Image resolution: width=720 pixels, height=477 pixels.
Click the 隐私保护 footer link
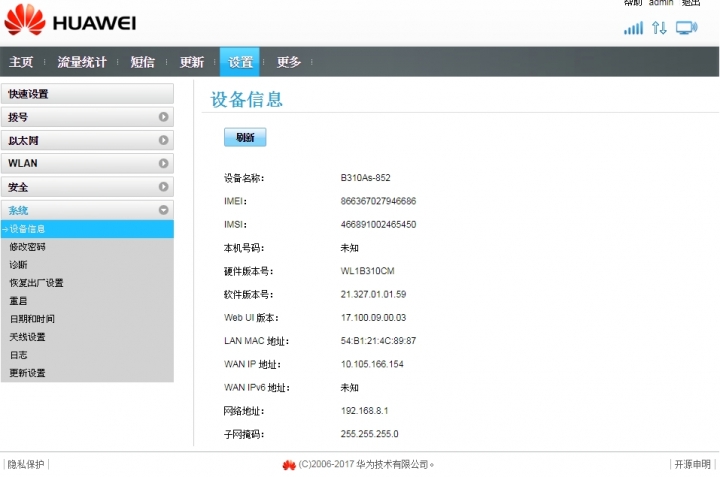[26, 465]
